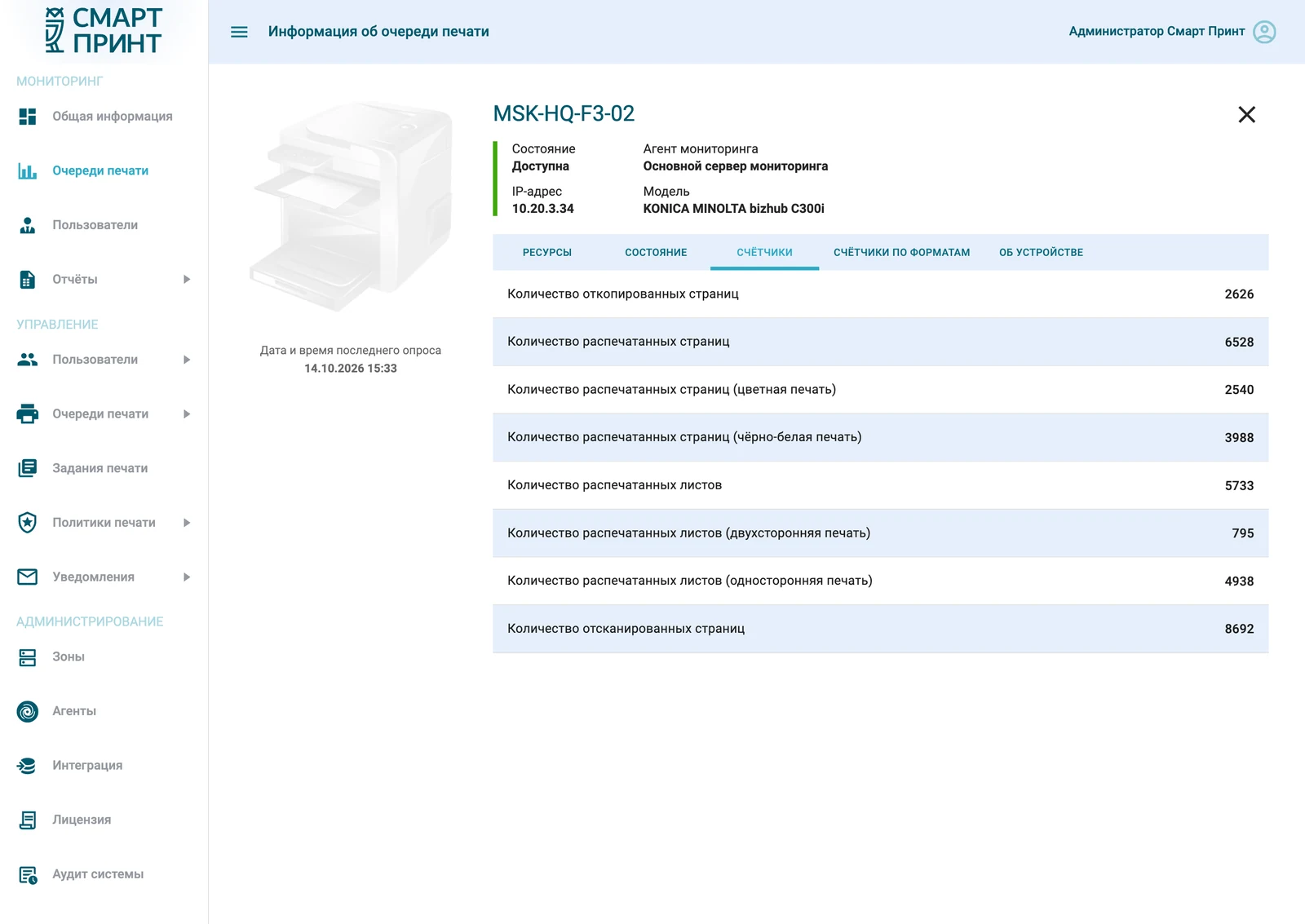Open the administrator profile avatar icon

pyautogui.click(x=1264, y=32)
